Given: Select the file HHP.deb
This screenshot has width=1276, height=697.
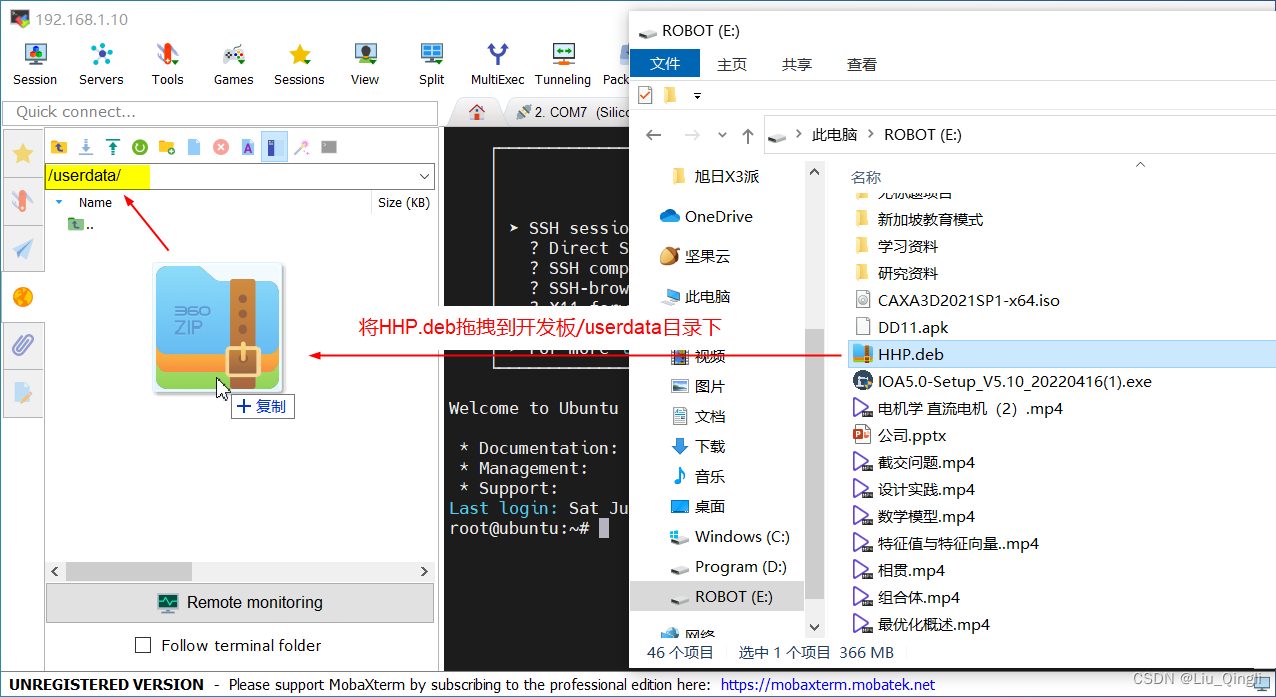Looking at the screenshot, I should (x=1061, y=354).
